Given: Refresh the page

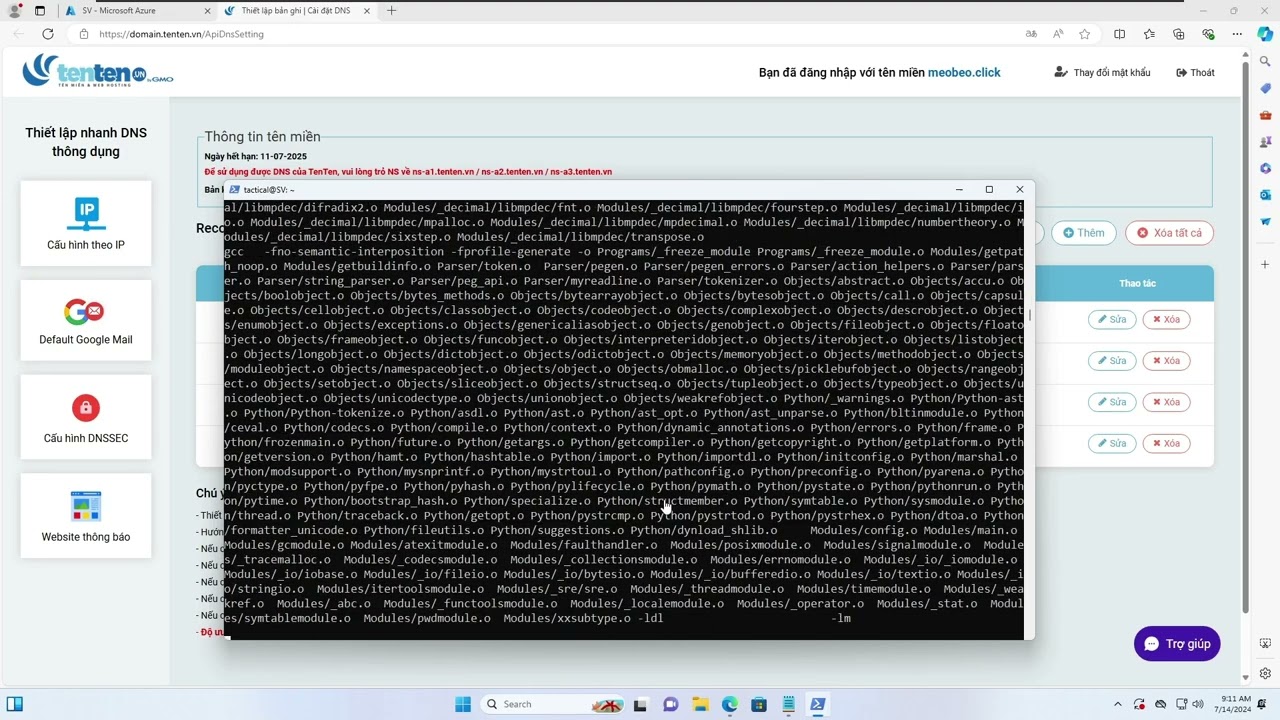Looking at the screenshot, I should click(x=48, y=34).
